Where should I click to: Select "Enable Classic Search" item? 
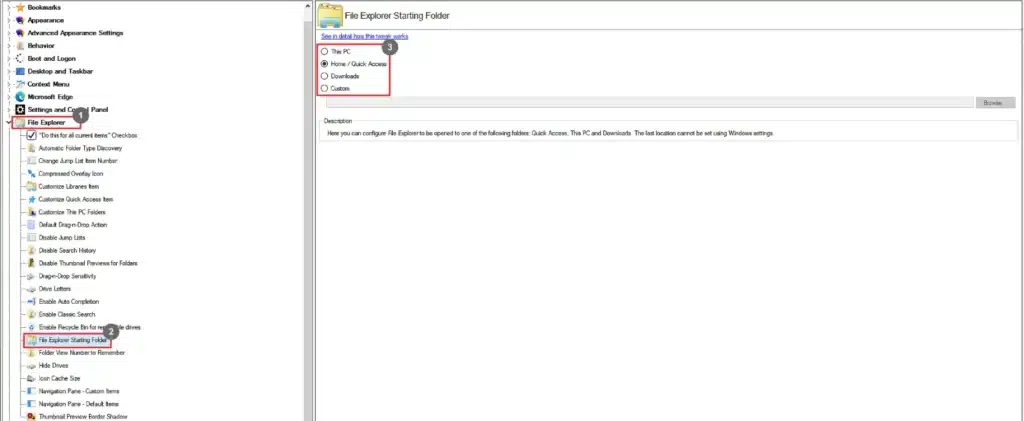67,315
